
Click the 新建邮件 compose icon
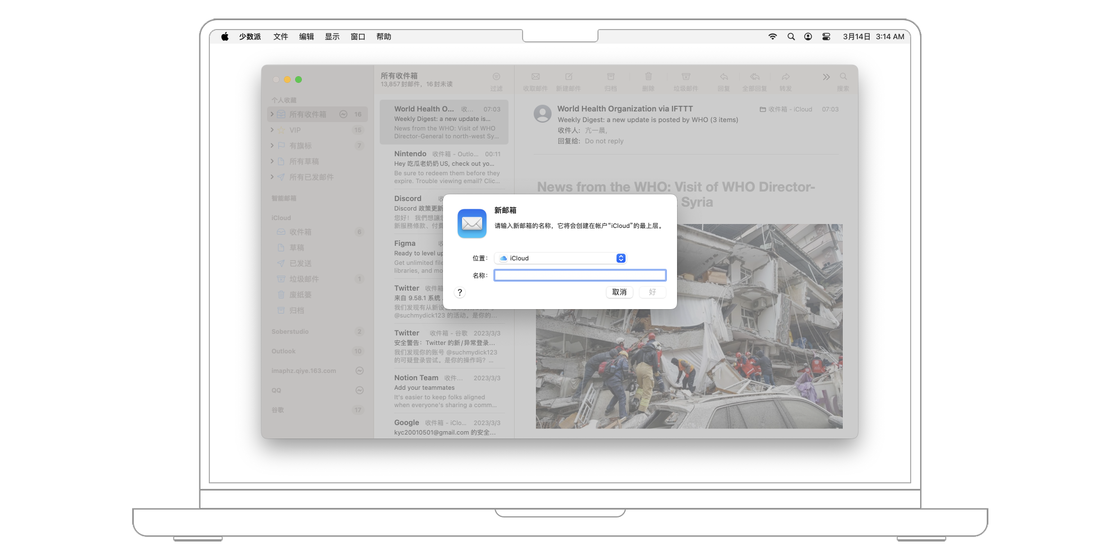[x=568, y=77]
